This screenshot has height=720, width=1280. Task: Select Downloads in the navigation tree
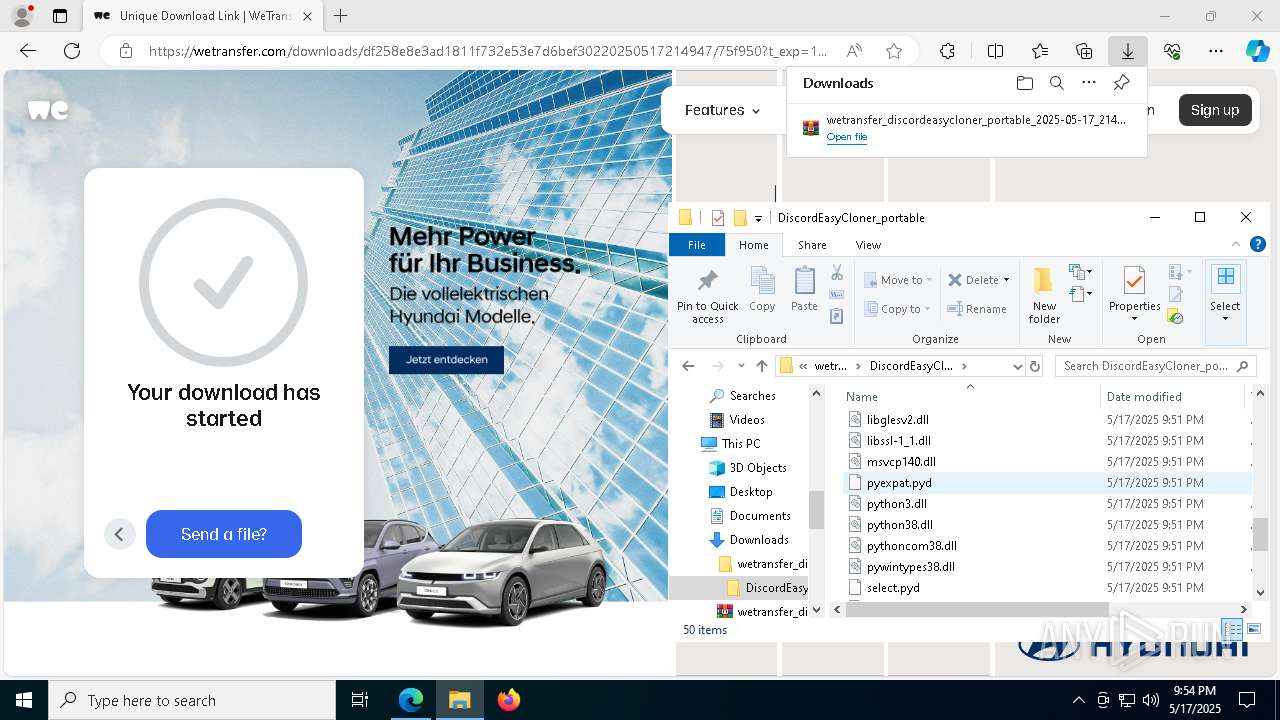[x=758, y=540]
